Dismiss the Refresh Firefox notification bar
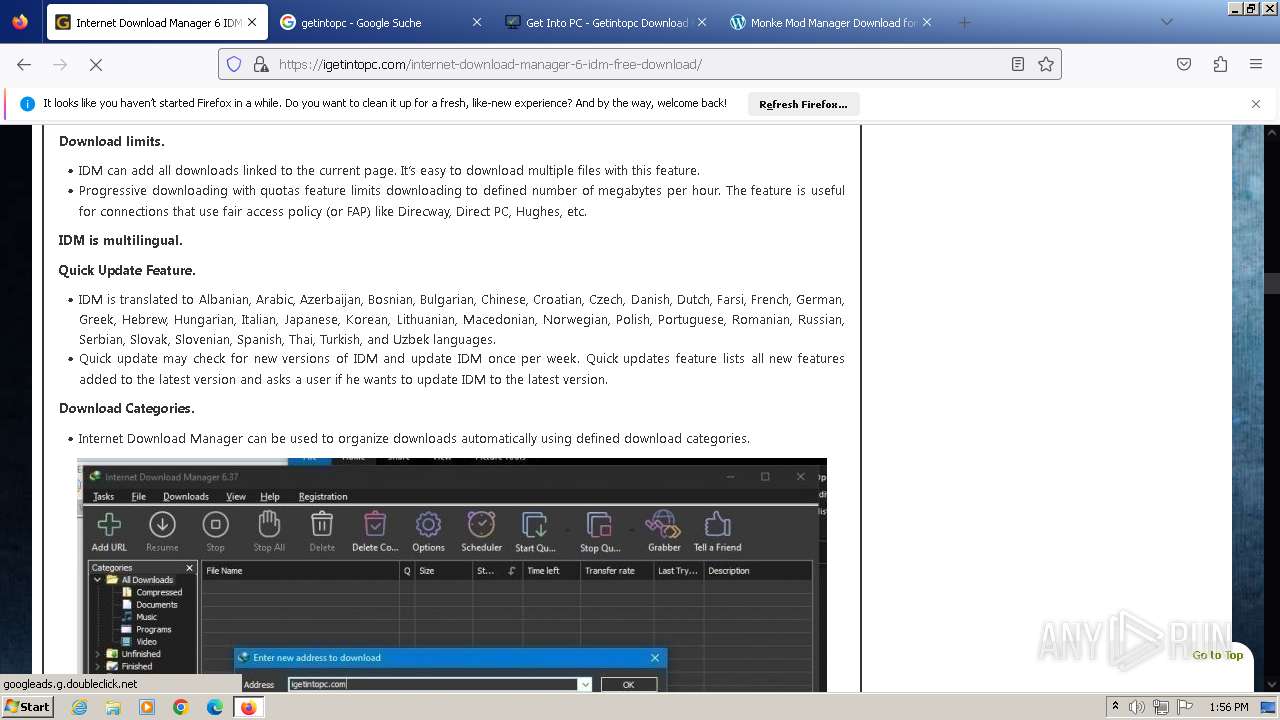 tap(1256, 104)
